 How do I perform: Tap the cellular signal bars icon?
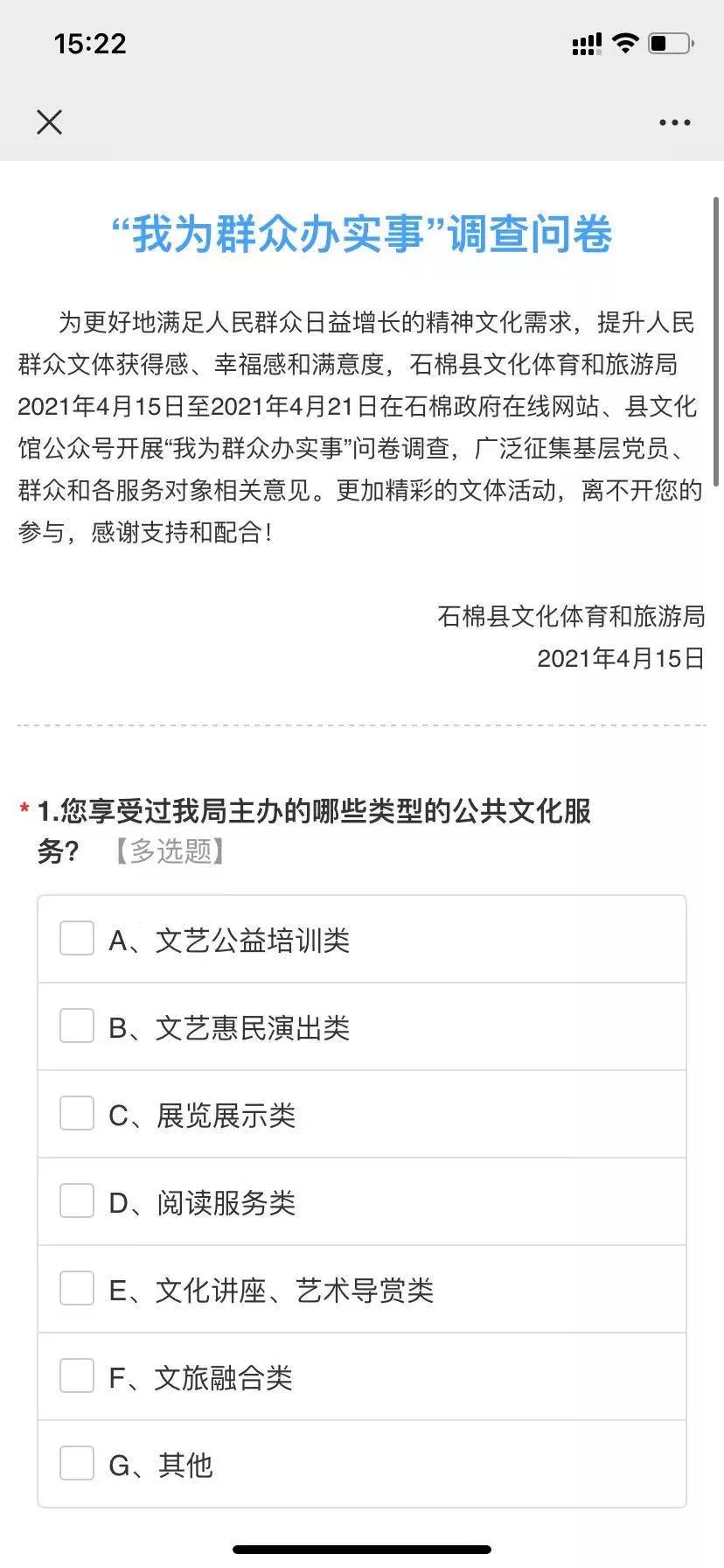587,44
